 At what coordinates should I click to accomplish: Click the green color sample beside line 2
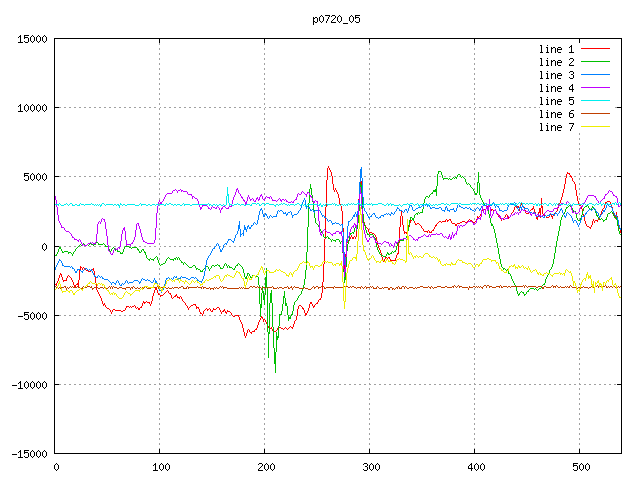pos(596,62)
